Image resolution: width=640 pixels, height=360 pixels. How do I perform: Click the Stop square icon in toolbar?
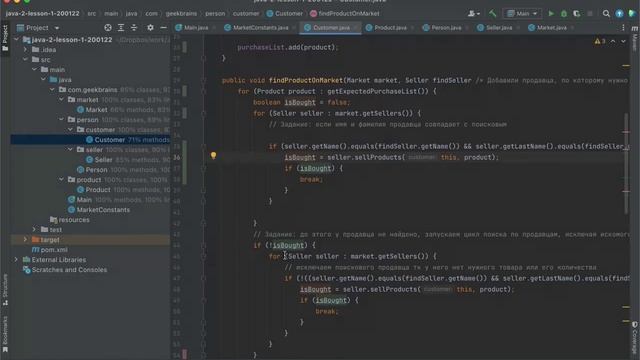590,13
